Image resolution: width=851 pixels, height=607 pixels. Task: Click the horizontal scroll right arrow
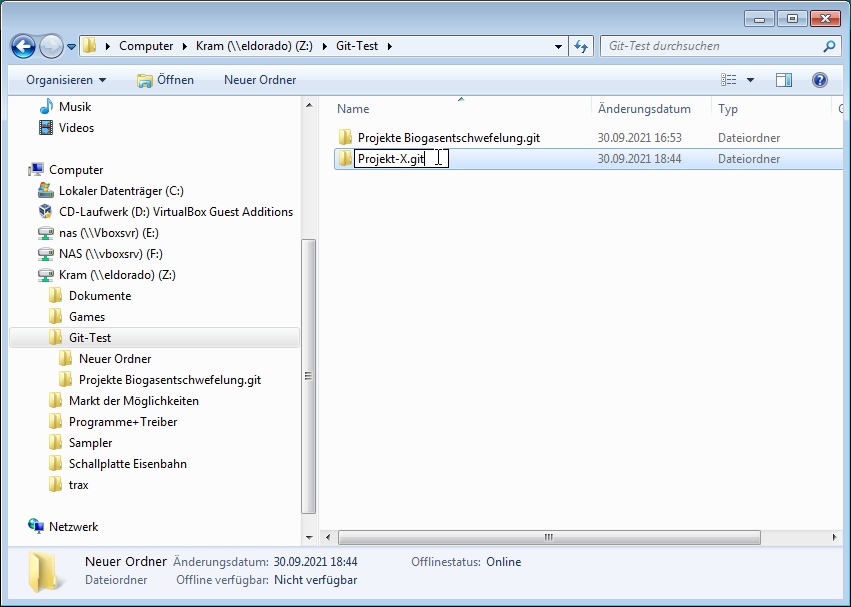tap(835, 538)
